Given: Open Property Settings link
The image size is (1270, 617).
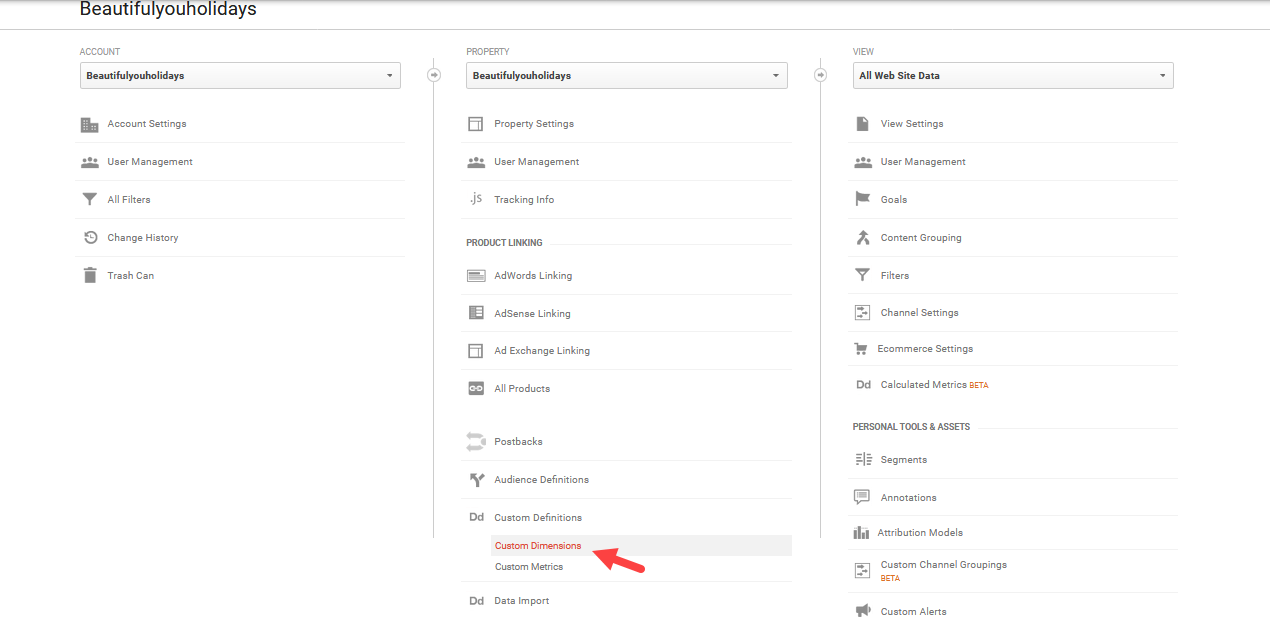Looking at the screenshot, I should point(533,124).
